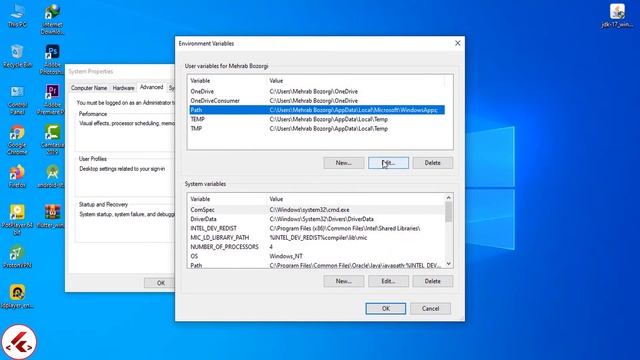Select OneDrive user variable row
The width and height of the screenshot is (640, 360).
[317, 91]
